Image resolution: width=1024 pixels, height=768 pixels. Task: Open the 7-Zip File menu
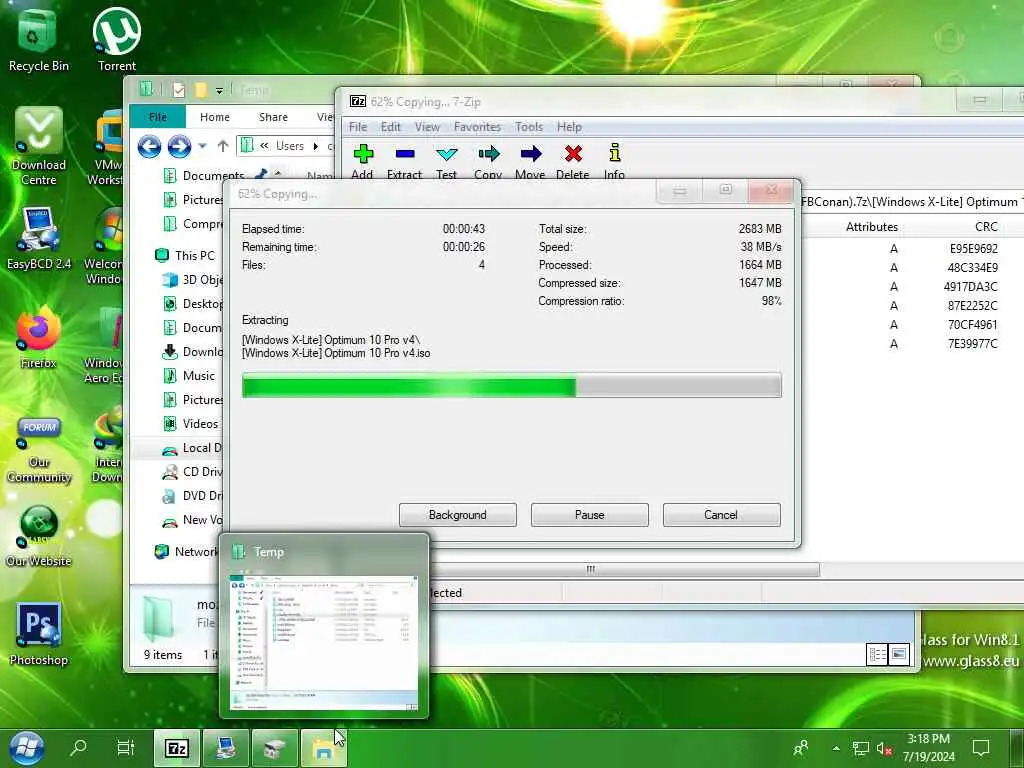pos(358,127)
